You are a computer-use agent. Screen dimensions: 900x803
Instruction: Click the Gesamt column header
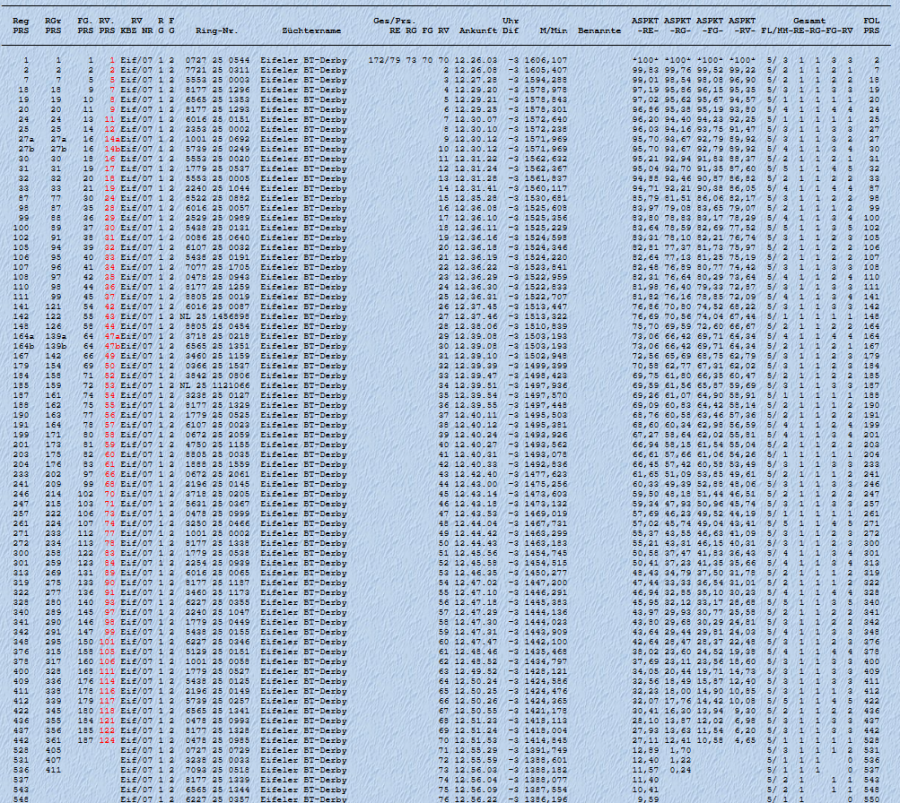click(x=809, y=20)
